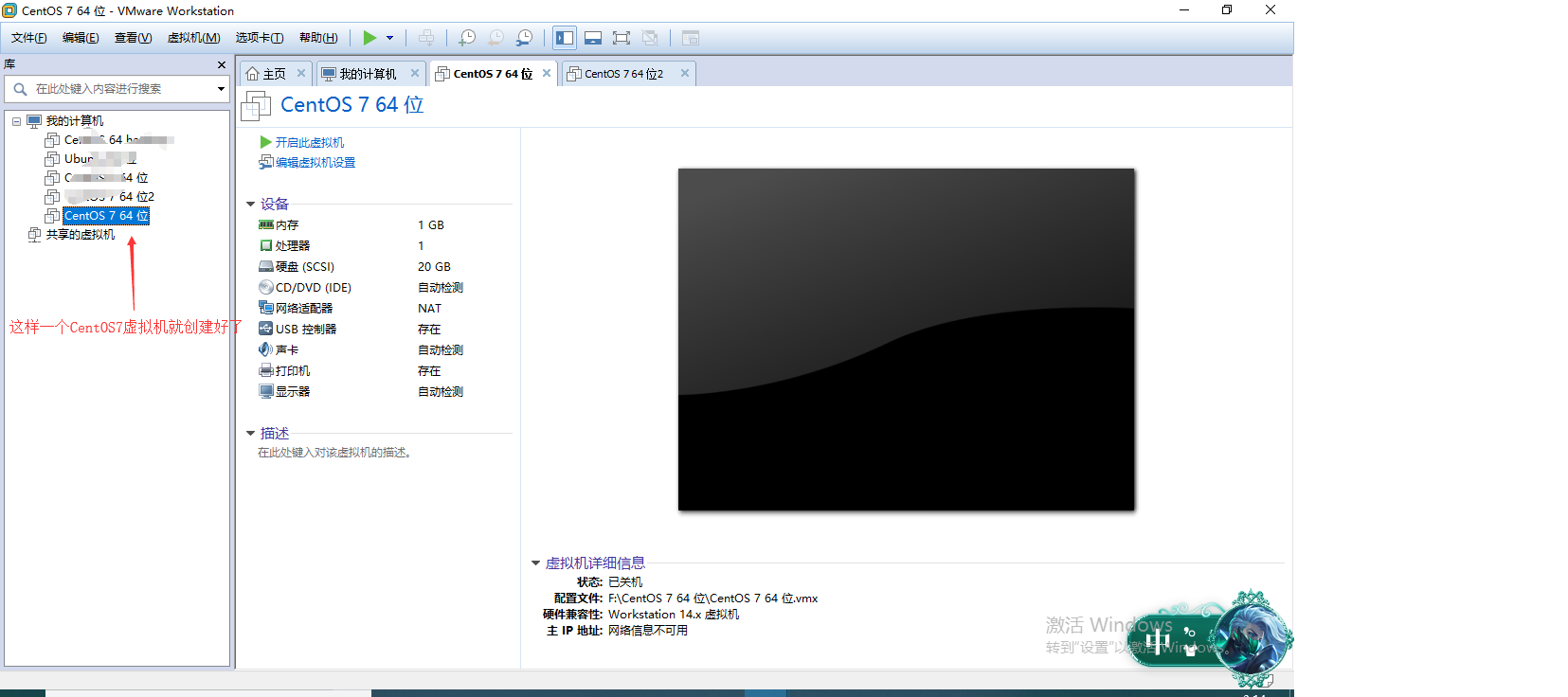This screenshot has height=697, width=1568.
Task: Click 打印机 printer device icon
Action: 266,371
